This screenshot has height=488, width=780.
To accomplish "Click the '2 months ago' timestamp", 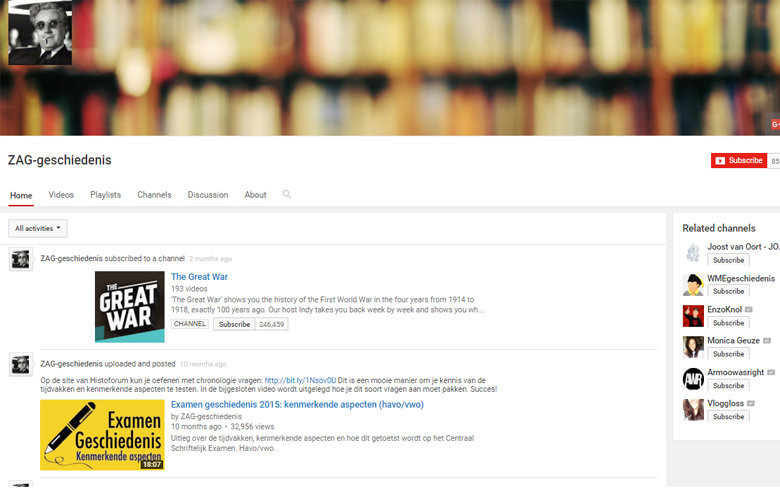I will pyautogui.click(x=210, y=259).
